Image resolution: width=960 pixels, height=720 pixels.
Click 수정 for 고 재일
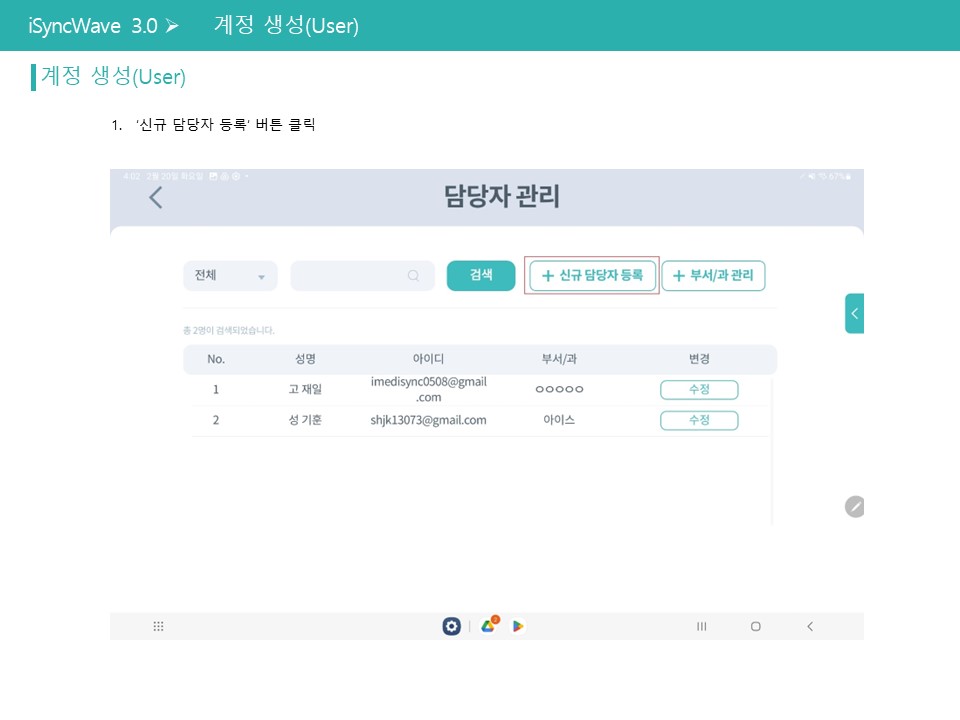(698, 389)
